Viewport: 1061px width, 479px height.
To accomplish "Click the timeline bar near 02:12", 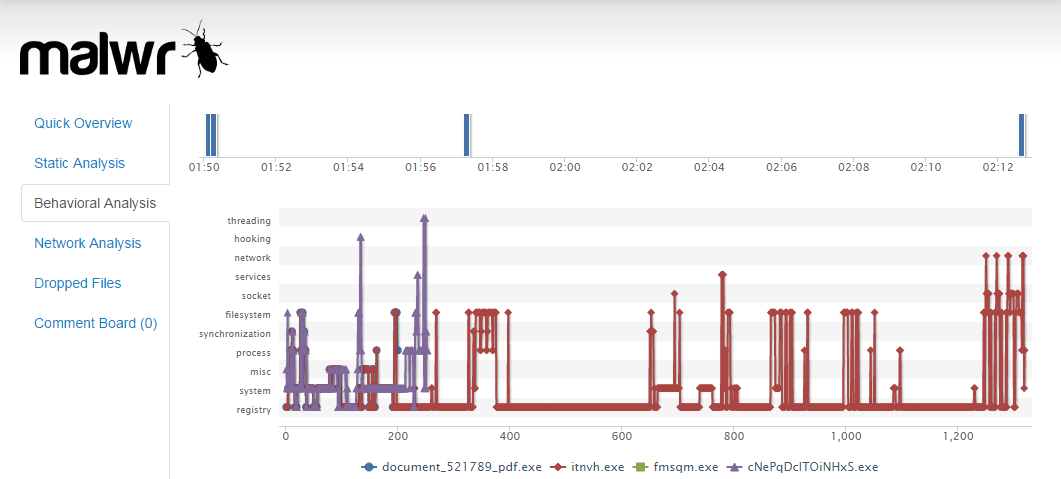I will click(1022, 135).
